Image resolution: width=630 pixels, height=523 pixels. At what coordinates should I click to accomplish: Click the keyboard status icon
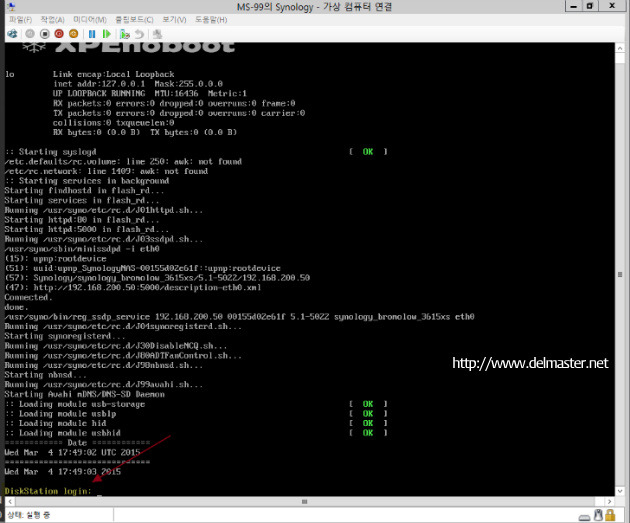585,517
